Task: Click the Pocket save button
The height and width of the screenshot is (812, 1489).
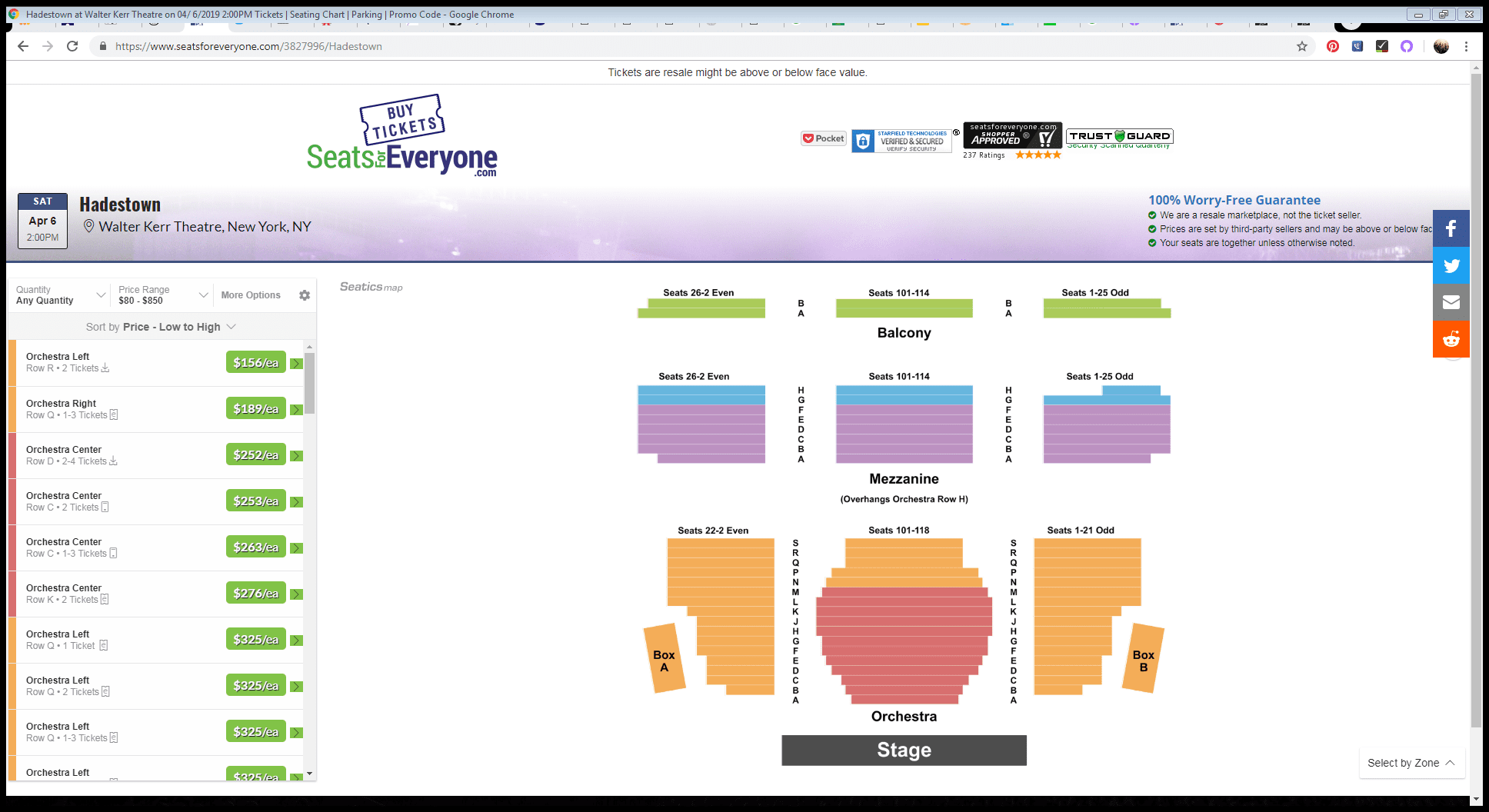Action: (823, 138)
